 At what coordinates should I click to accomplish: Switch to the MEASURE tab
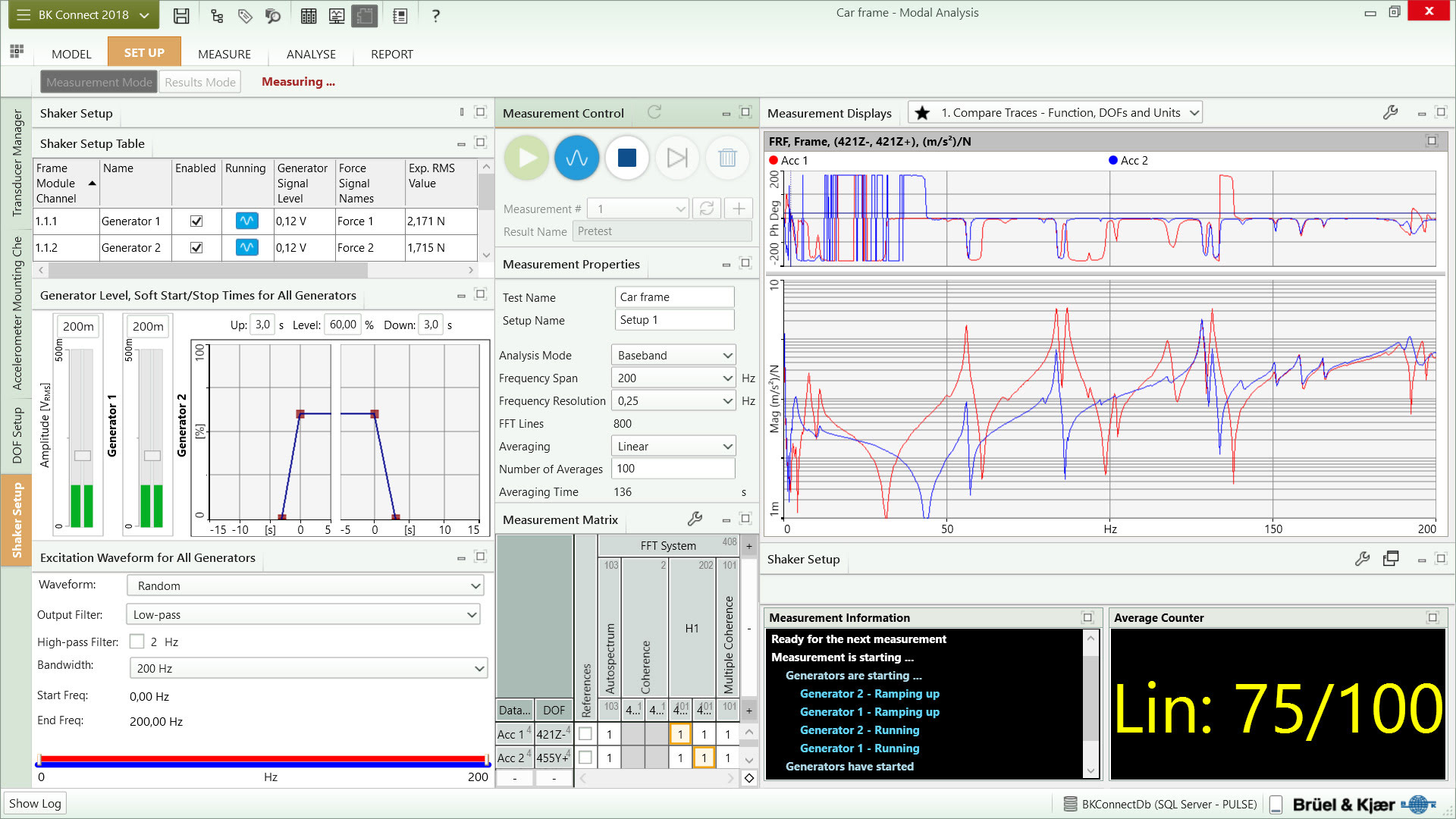(x=224, y=54)
